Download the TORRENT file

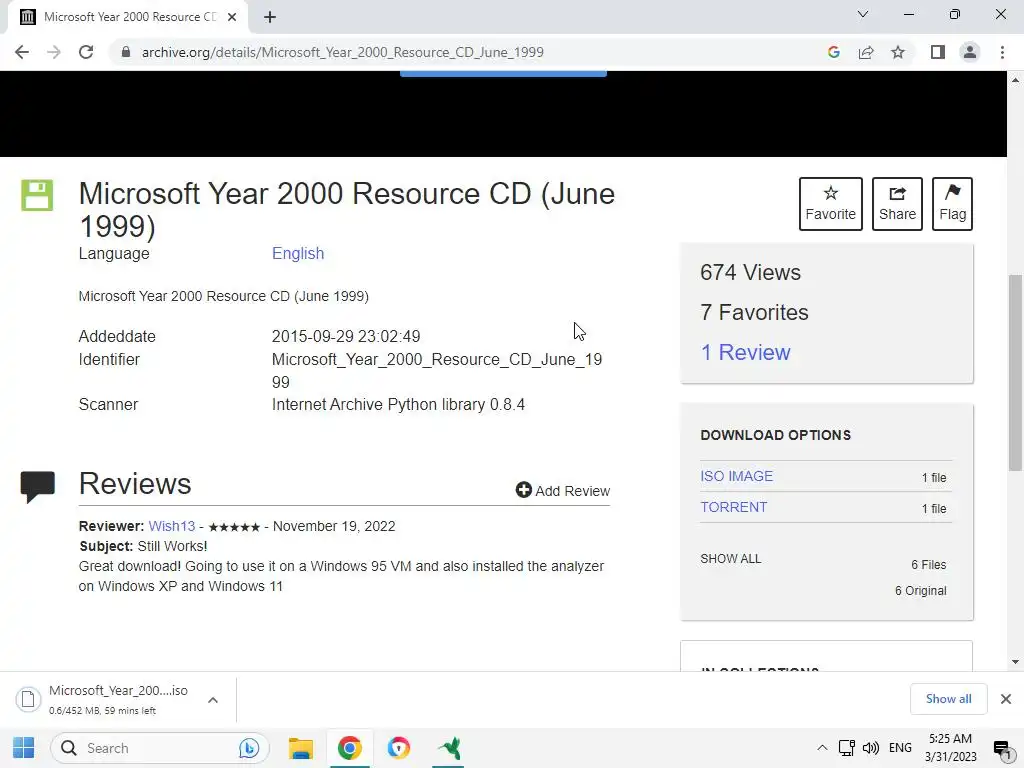tap(733, 507)
